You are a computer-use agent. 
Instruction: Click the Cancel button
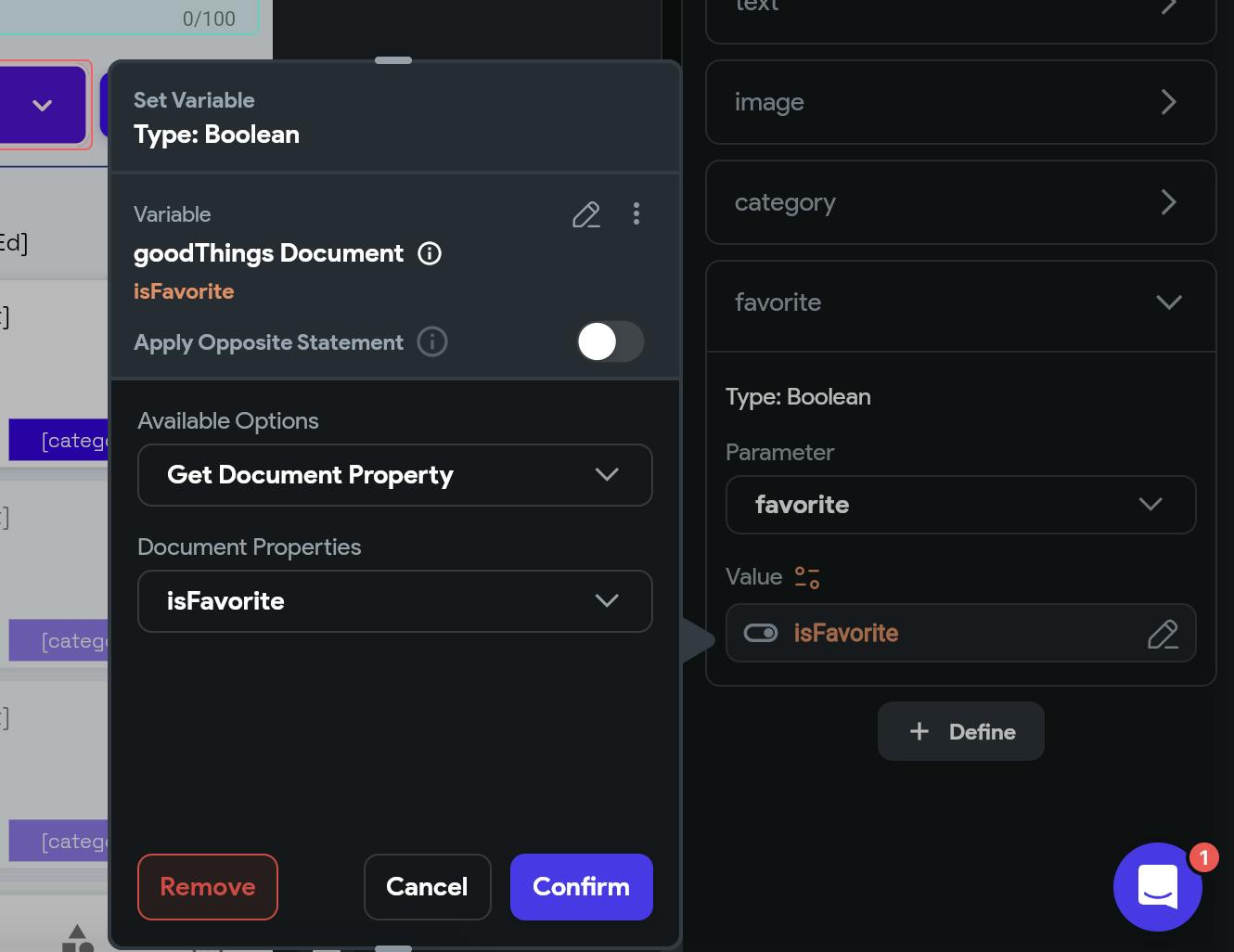[x=427, y=887]
